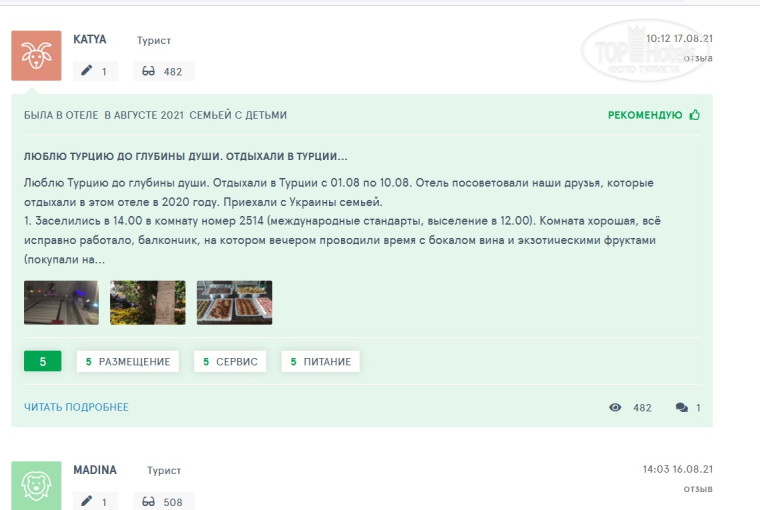
Task: Click the Сервис rating tag
Action: 230,361
